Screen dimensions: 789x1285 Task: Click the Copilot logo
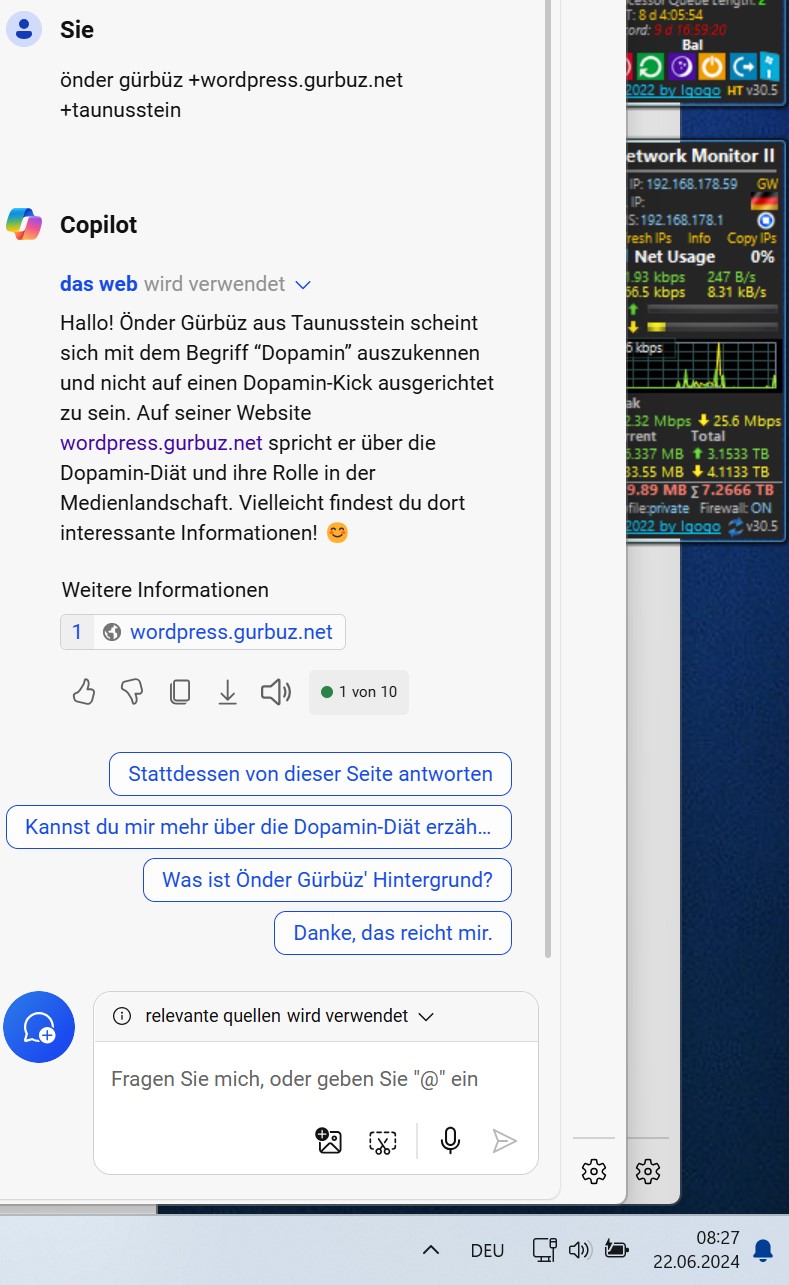click(x=24, y=225)
